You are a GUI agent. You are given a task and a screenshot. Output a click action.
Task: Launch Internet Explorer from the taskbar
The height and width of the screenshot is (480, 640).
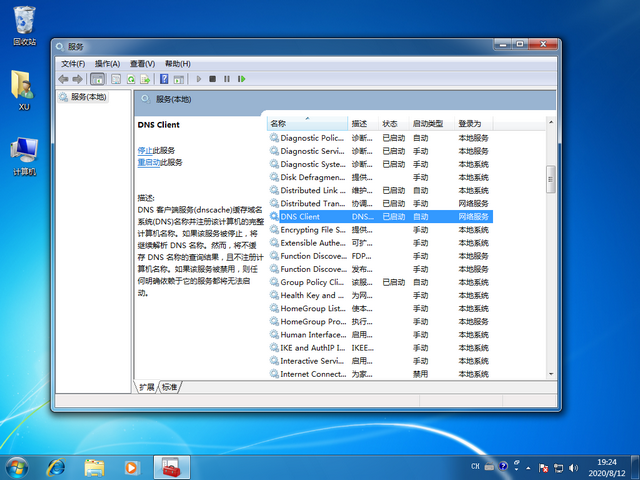coord(56,467)
